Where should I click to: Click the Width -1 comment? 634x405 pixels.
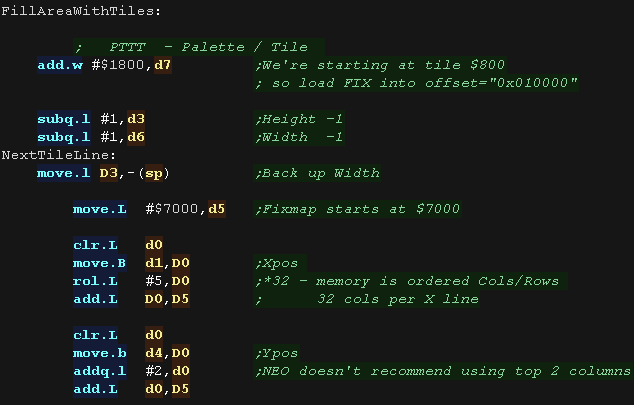pyautogui.click(x=300, y=137)
